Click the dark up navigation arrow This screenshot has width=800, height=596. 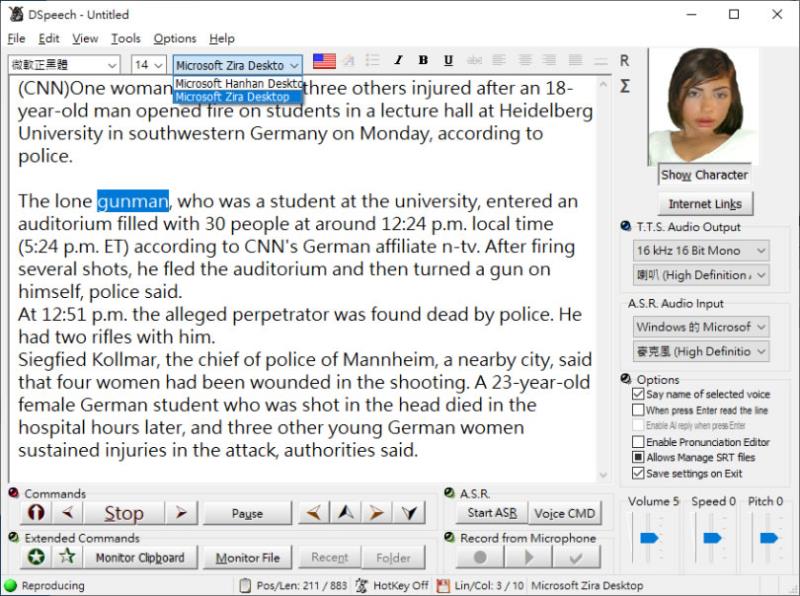tap(346, 513)
